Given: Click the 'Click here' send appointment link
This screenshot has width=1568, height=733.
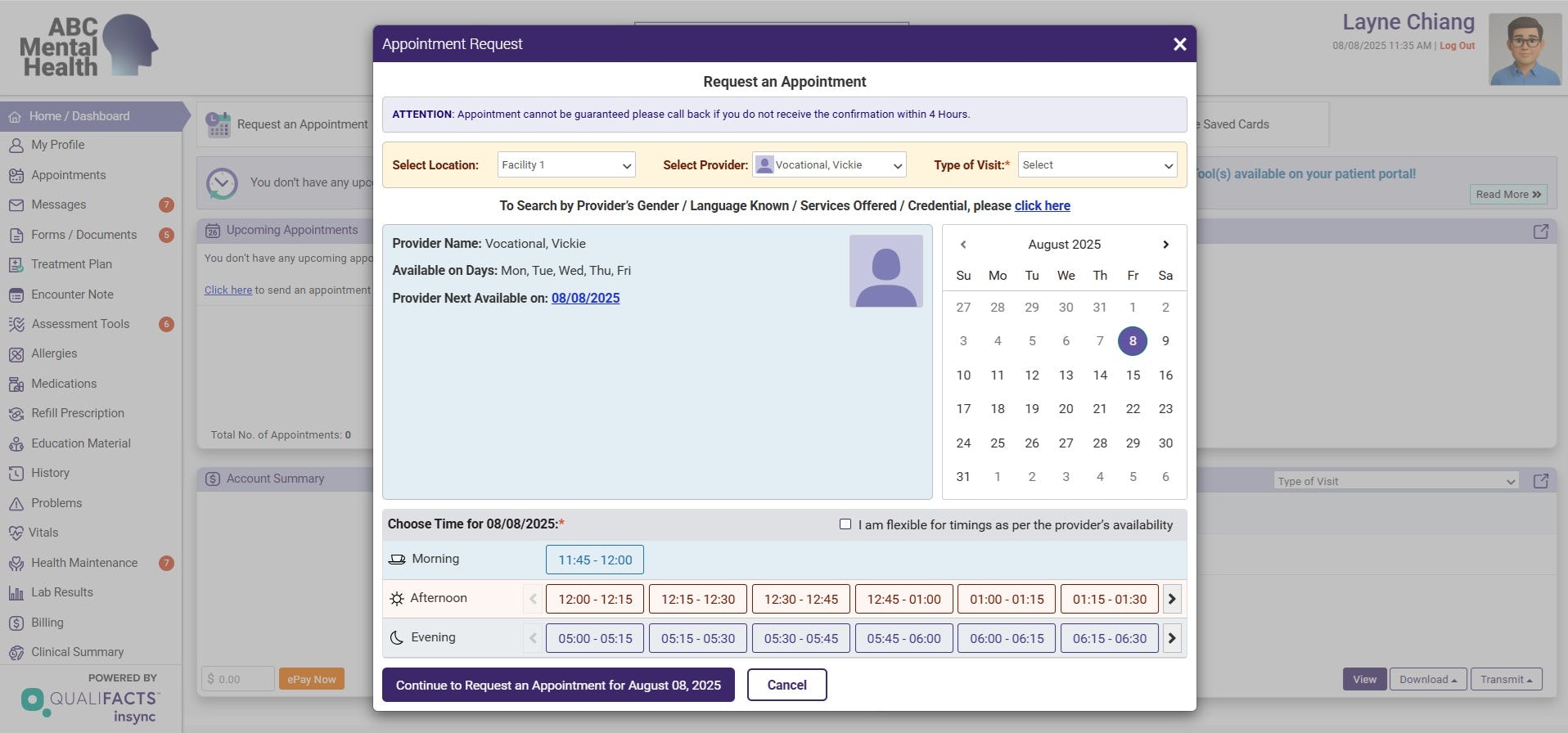Looking at the screenshot, I should point(228,290).
